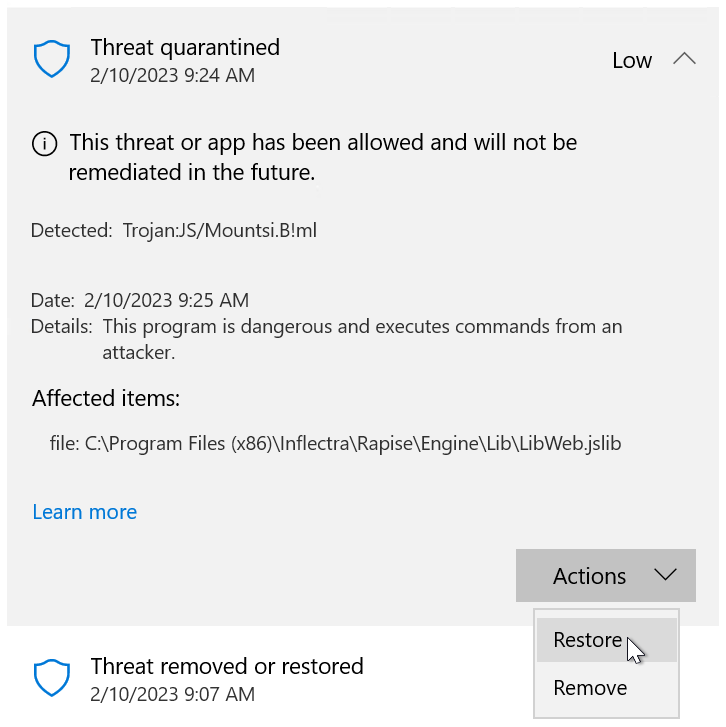Click the Details description about dangerous program
The height and width of the screenshot is (727, 726).
point(362,339)
